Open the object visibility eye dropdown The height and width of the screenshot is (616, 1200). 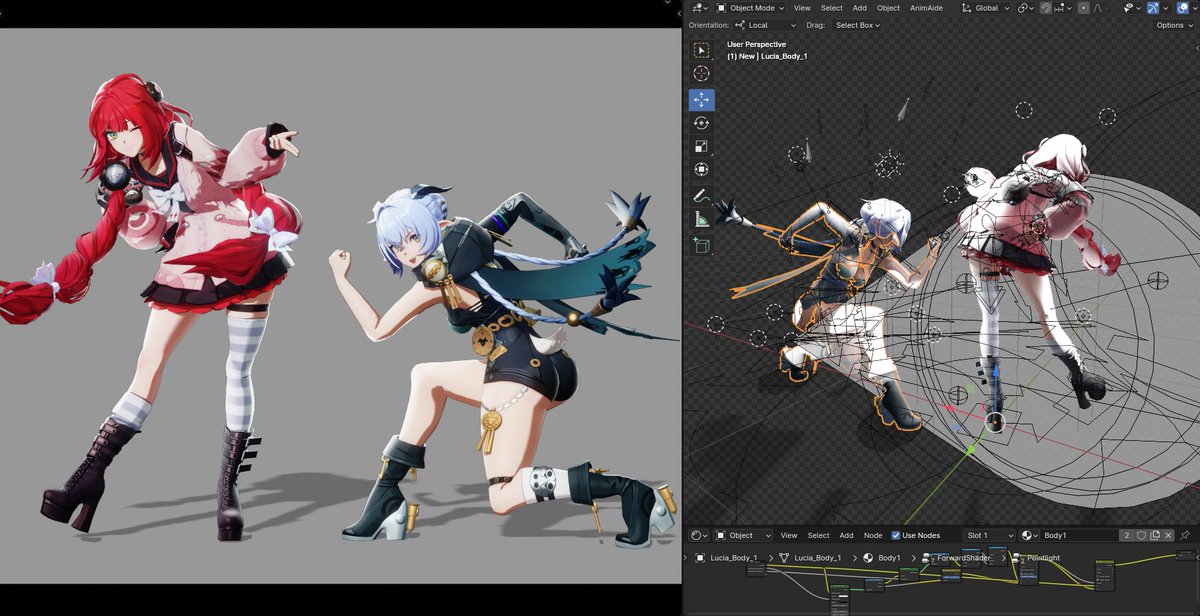pos(1132,8)
